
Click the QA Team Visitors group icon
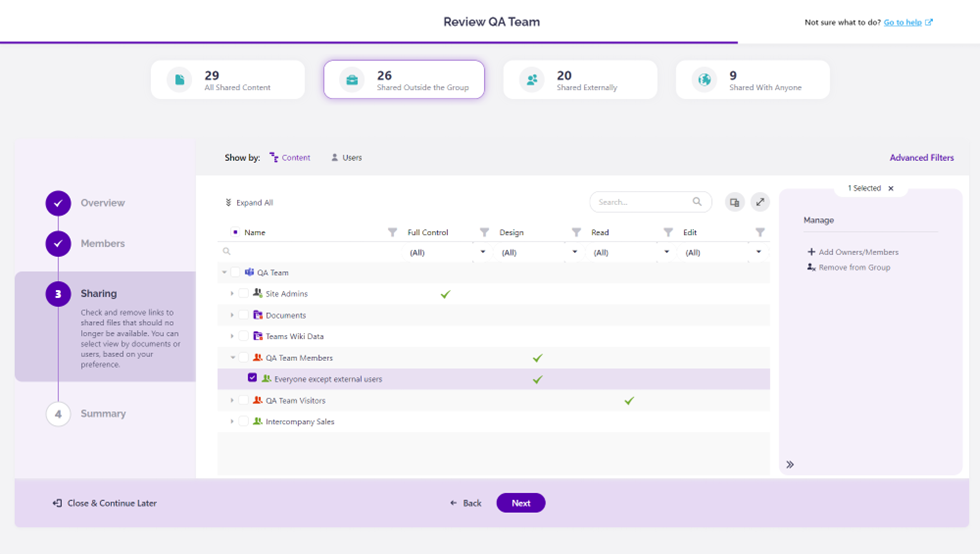coord(258,400)
